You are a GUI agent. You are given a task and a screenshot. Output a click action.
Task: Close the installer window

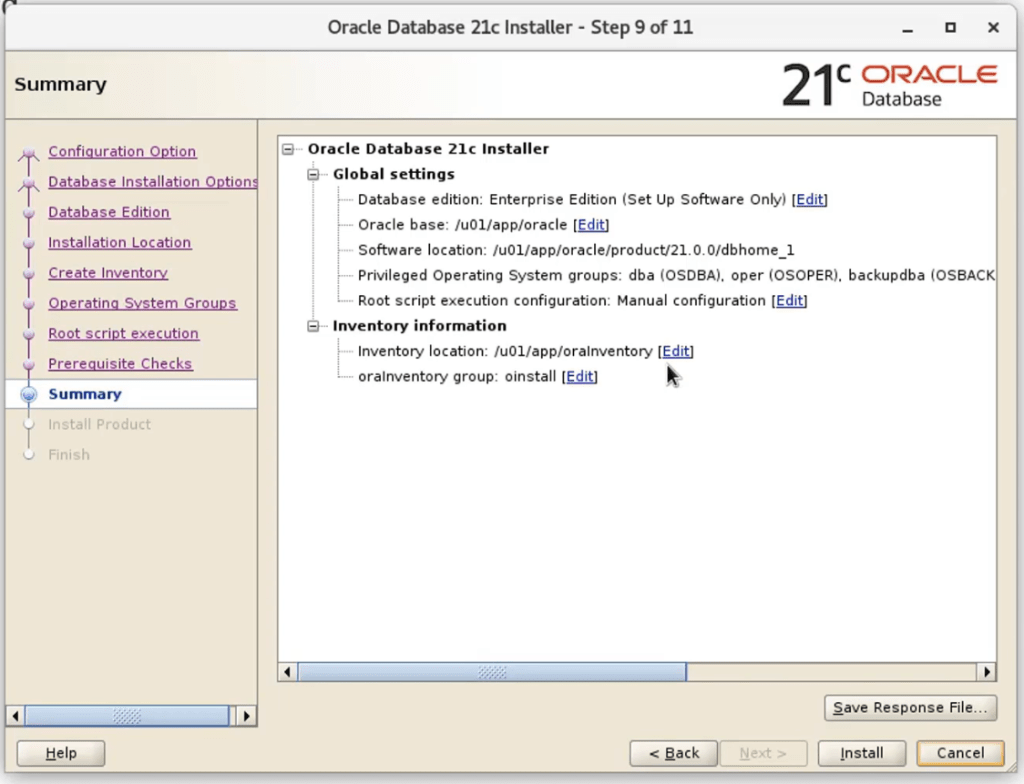point(993,27)
